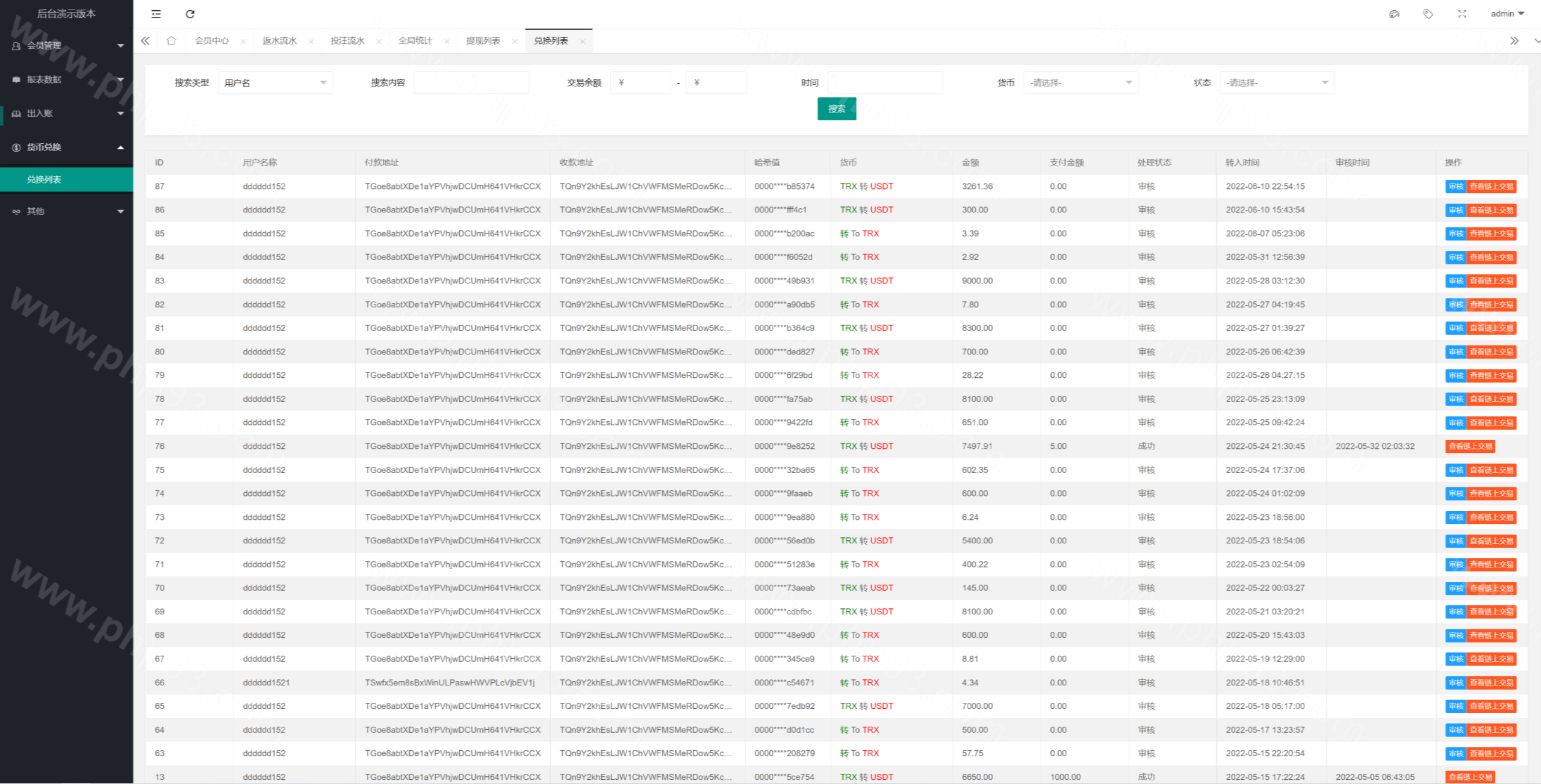The width and height of the screenshot is (1541, 784).
Task: Expand the 会员管理 sidebar menu
Action: [x=66, y=46]
